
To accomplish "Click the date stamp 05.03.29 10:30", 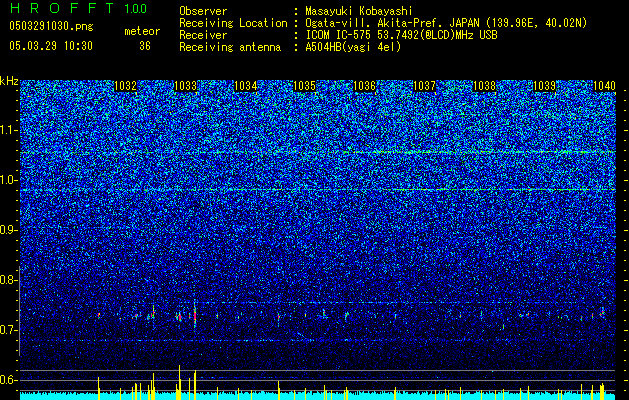I will (x=51, y=46).
